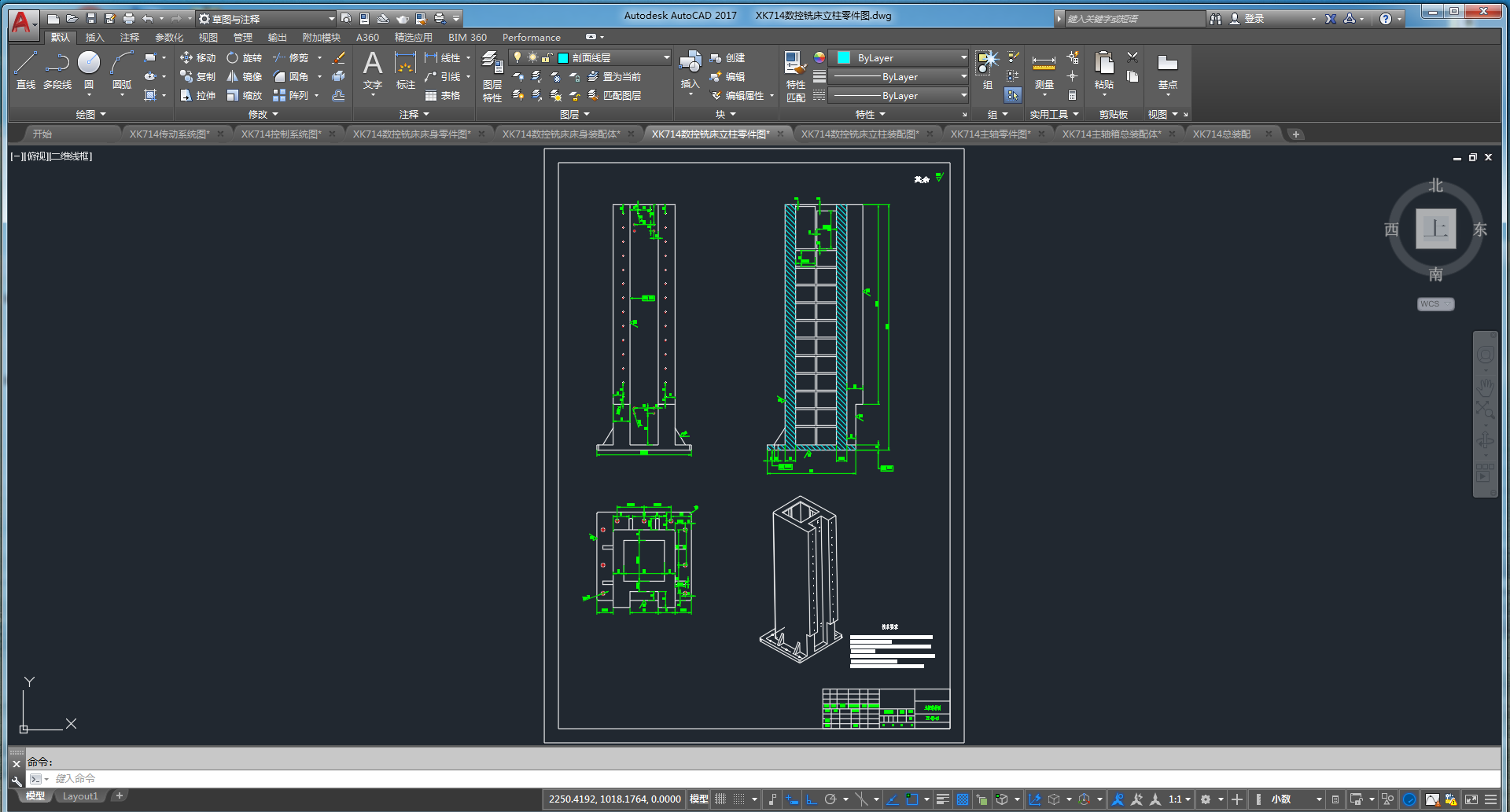Click the Measure (测量) tool
The width and height of the screenshot is (1510, 812).
(1044, 72)
